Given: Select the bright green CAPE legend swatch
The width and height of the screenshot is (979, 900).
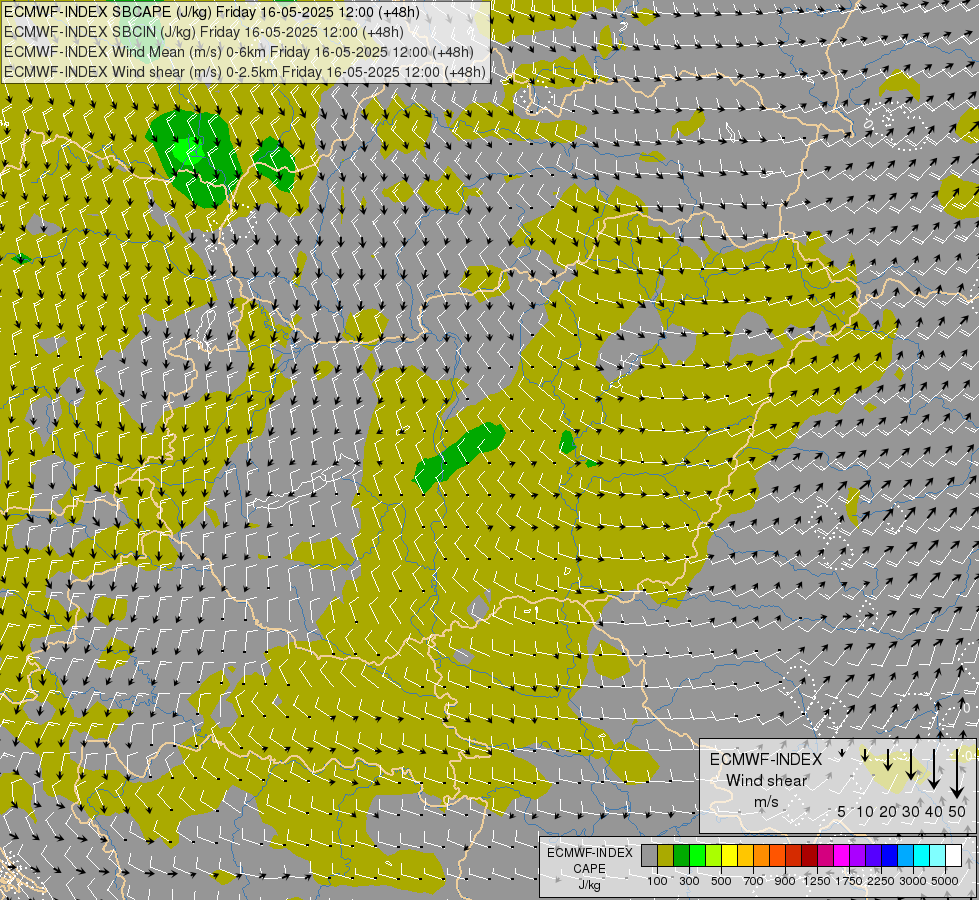Looking at the screenshot, I should click(x=697, y=856).
